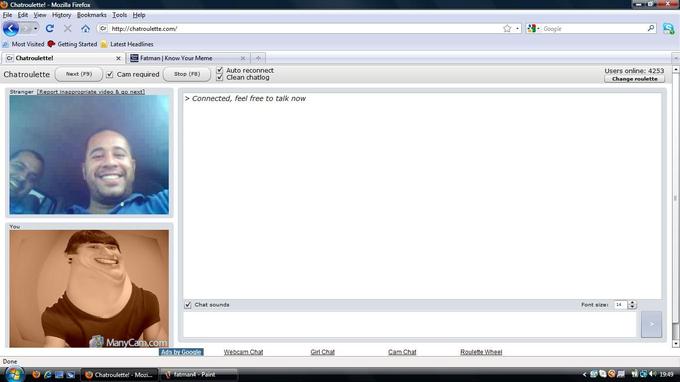Click the Font size value field

(x=620, y=305)
